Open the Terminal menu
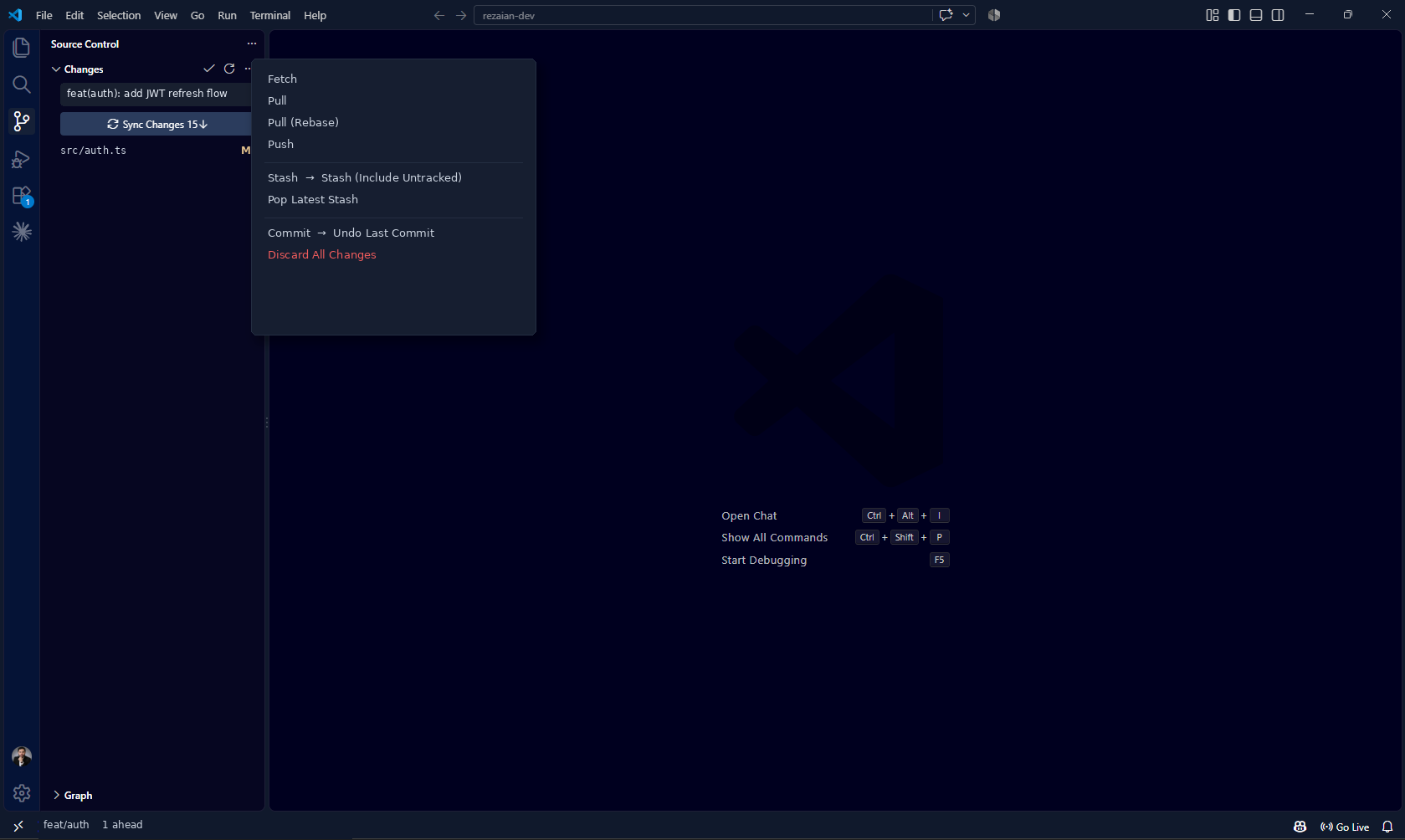 270,15
